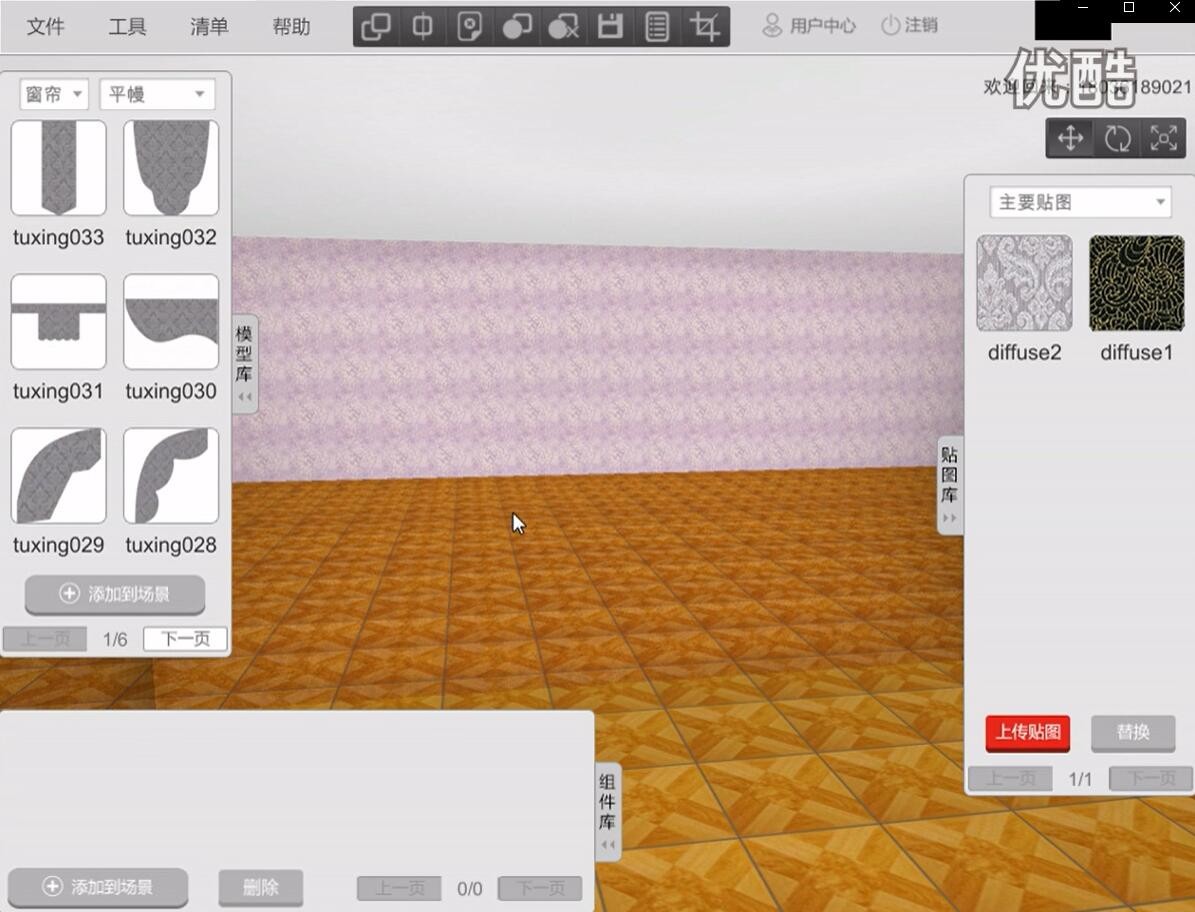Image resolution: width=1195 pixels, height=912 pixels.
Task: Collapse the 组件库 side tab
Action: pyautogui.click(x=607, y=812)
